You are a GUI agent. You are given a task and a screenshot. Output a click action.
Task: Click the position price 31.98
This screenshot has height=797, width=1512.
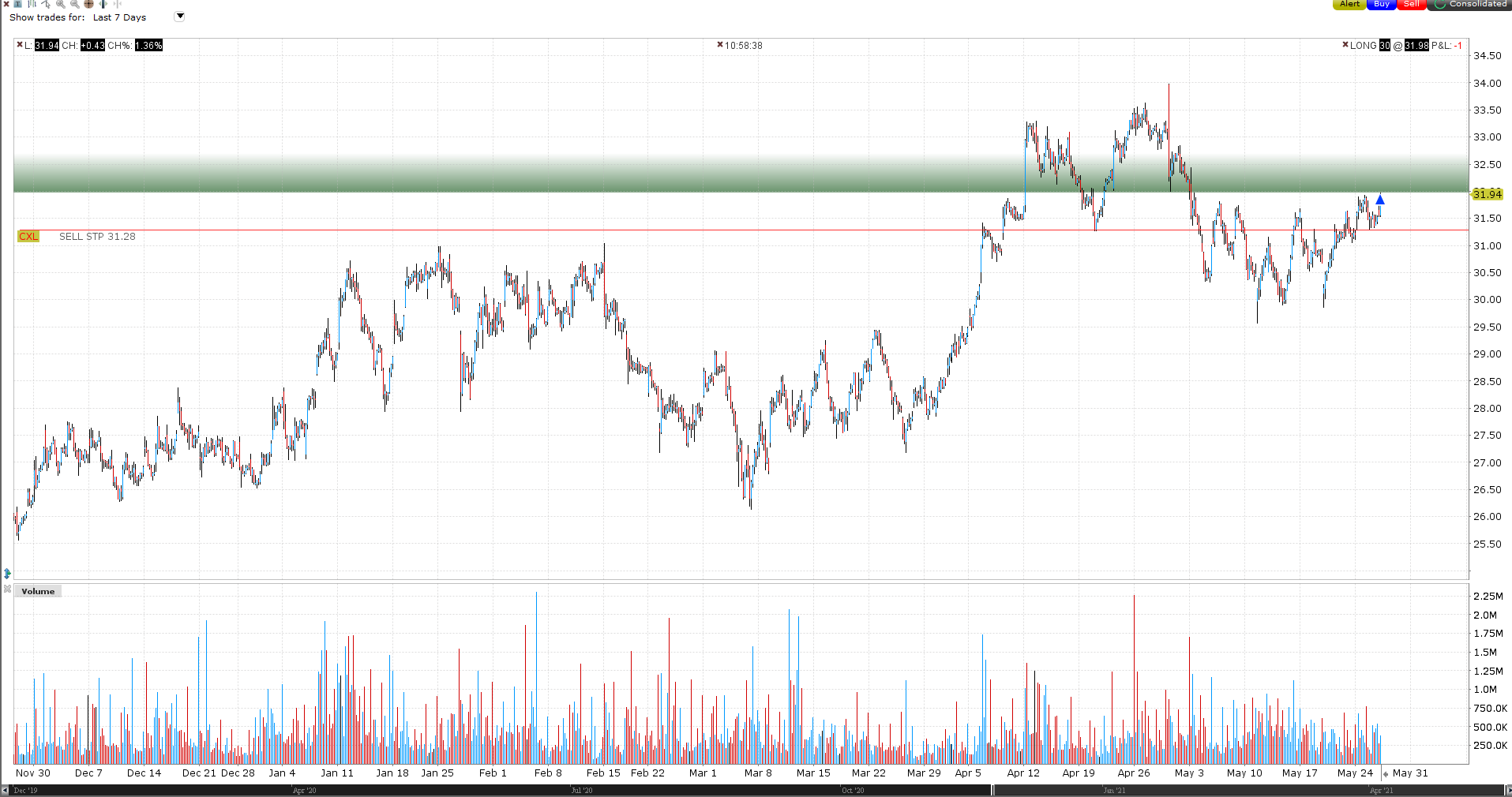tap(1416, 46)
